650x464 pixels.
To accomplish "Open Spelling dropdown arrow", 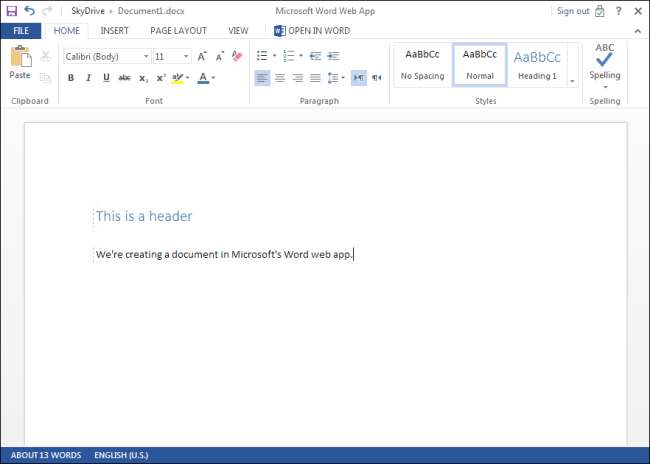I will [605, 87].
